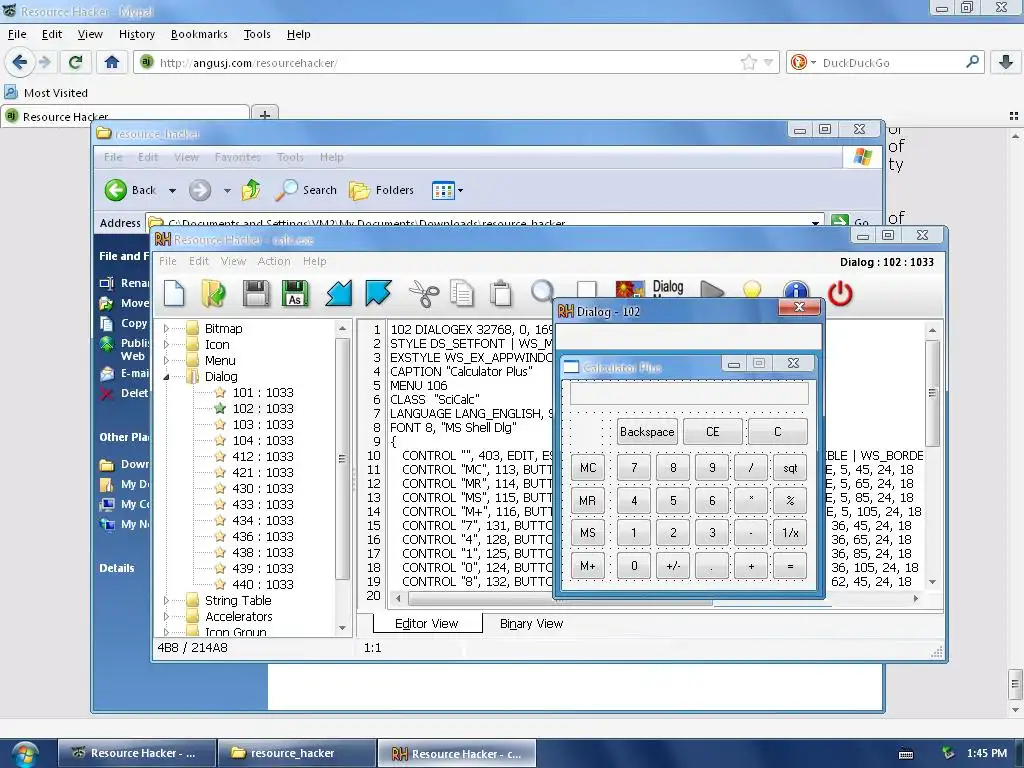Click the taskbar clock 1:45 PM
The height and width of the screenshot is (768, 1024).
(x=987, y=753)
